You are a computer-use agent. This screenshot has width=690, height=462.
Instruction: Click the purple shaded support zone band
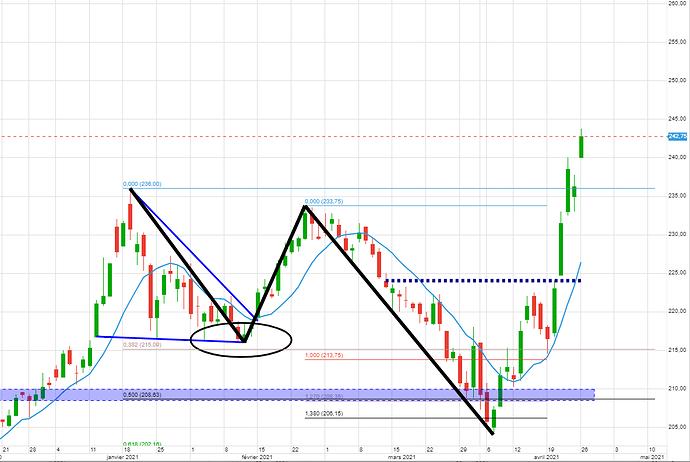(x=300, y=395)
